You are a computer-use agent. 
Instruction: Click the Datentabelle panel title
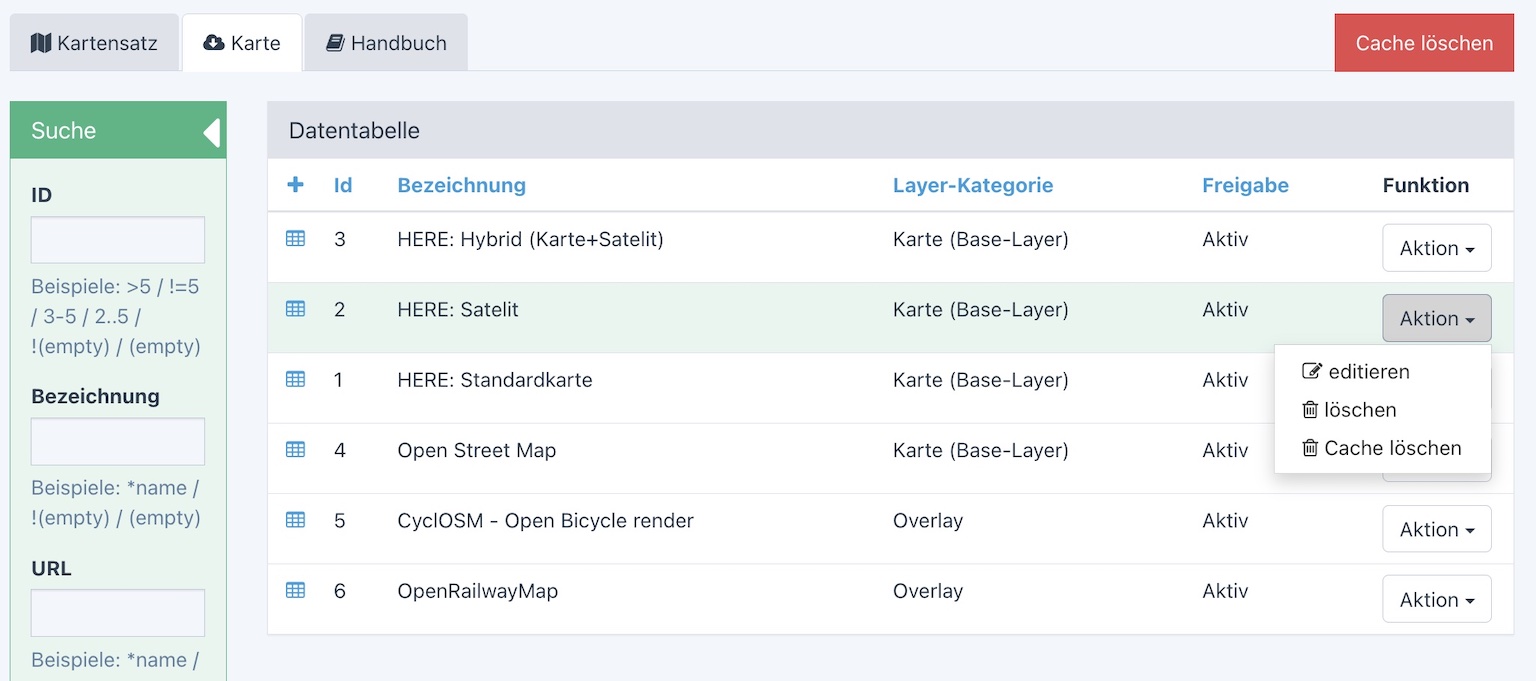coord(354,130)
